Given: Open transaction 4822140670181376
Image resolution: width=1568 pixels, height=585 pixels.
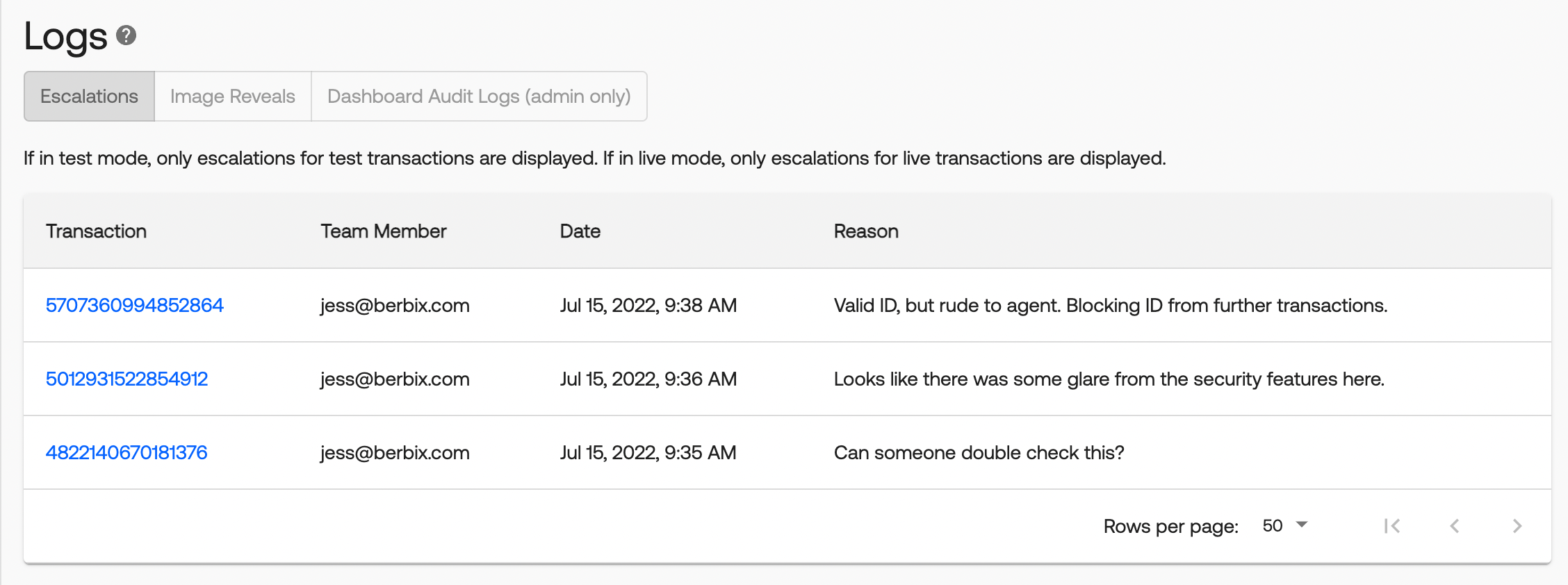Looking at the screenshot, I should [126, 453].
